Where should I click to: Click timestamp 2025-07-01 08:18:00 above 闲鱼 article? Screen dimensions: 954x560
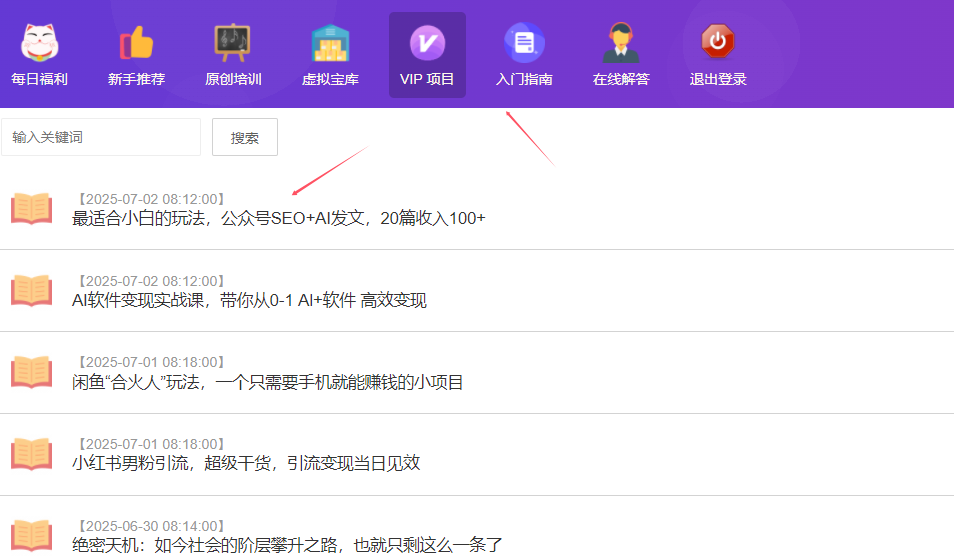pos(151,362)
